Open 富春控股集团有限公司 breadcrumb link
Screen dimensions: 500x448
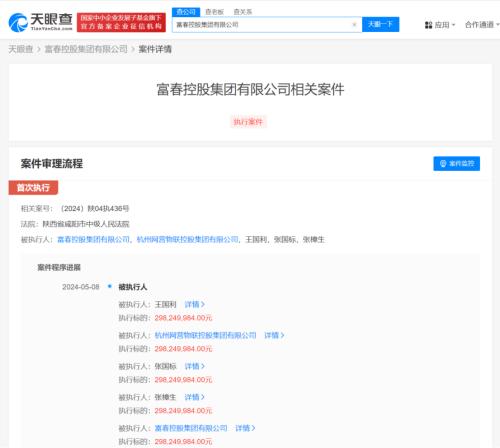point(86,49)
